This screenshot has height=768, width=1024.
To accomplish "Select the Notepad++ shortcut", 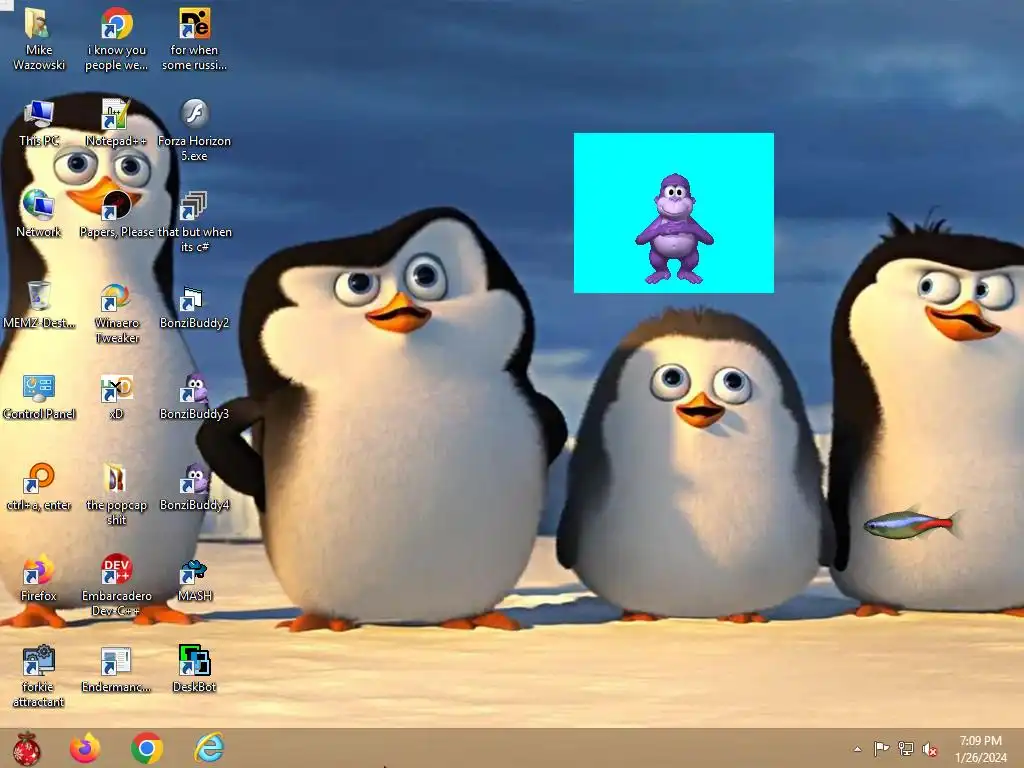I will coord(116,114).
